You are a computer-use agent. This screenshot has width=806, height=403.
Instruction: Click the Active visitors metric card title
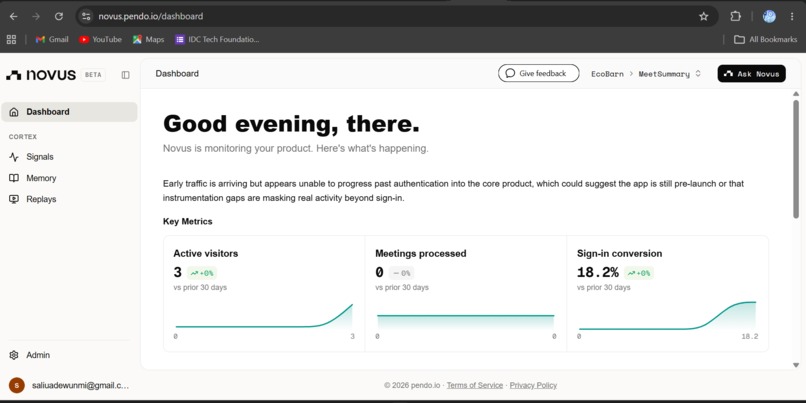(206, 253)
